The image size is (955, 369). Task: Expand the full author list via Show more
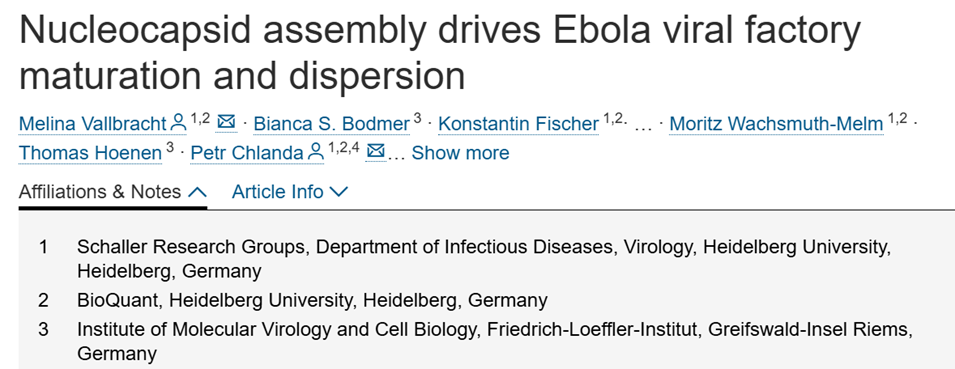point(460,153)
